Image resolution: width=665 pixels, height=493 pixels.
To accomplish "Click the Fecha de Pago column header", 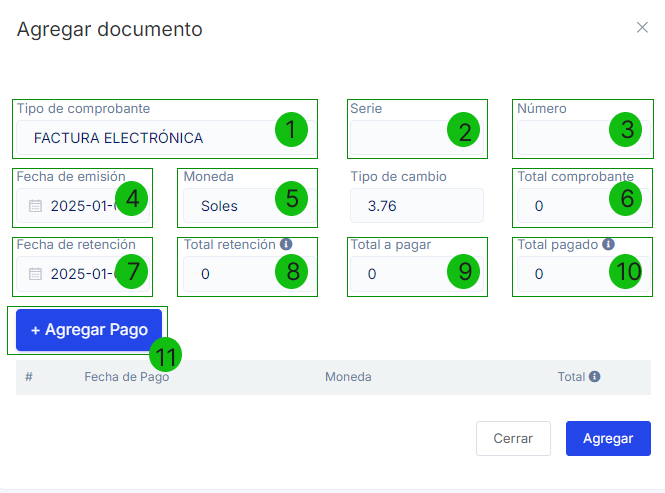I will tap(126, 377).
